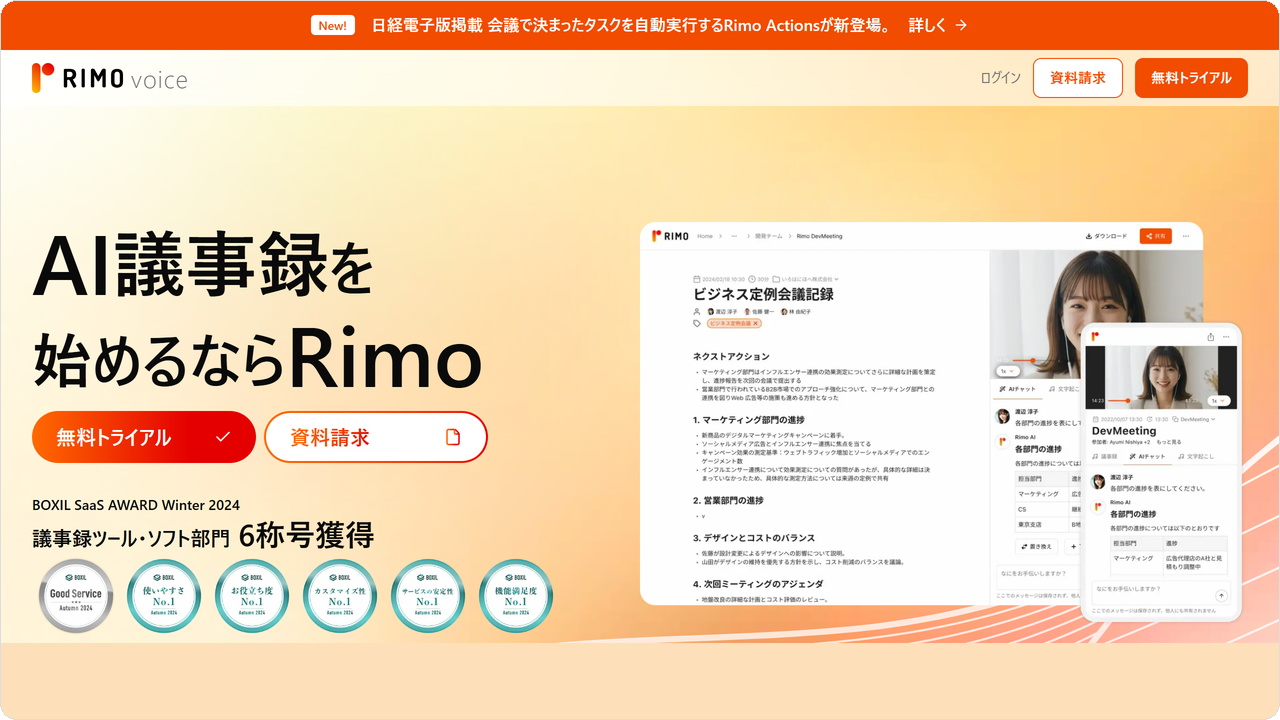Select the Home breadcrumb in the mockup
This screenshot has width=1280, height=720.
[705, 236]
